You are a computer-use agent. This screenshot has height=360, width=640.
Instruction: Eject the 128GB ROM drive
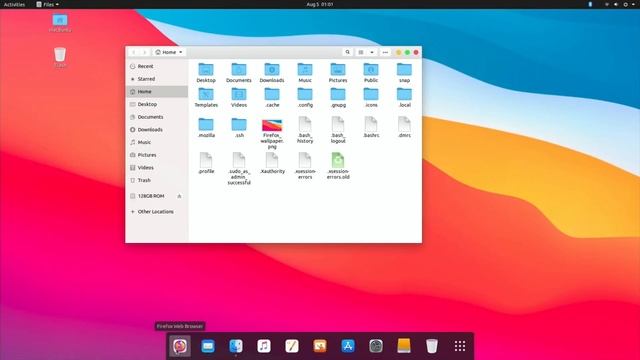[179, 196]
